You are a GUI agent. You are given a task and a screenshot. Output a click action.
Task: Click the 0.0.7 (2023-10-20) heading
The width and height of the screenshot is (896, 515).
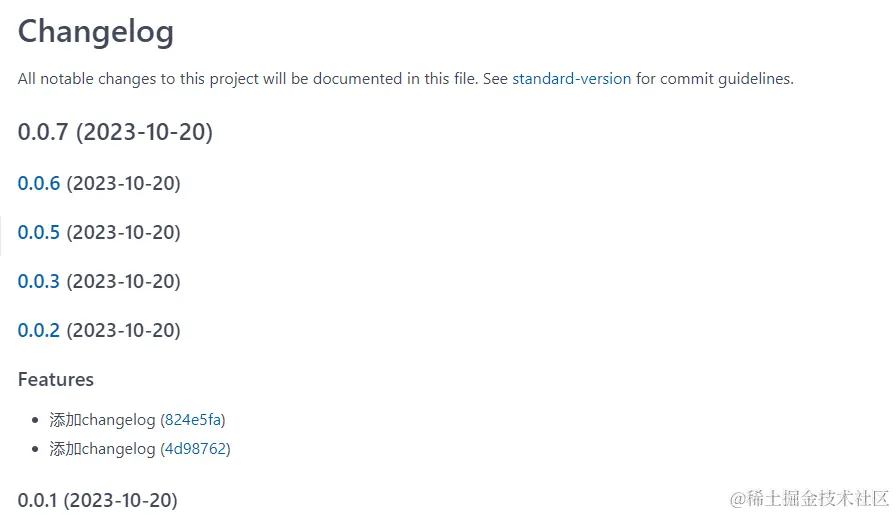[x=115, y=132]
